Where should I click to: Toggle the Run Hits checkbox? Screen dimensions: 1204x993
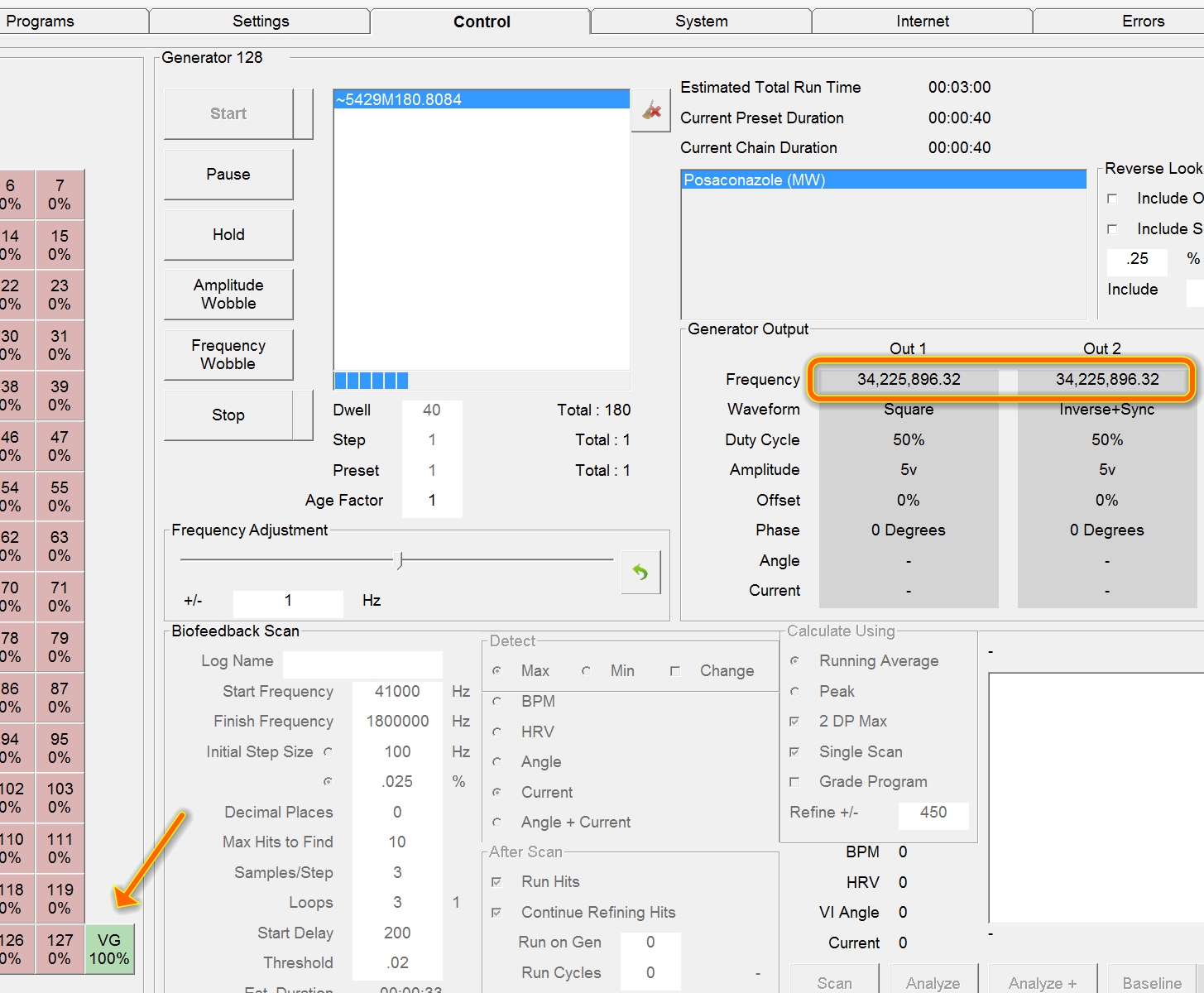496,882
